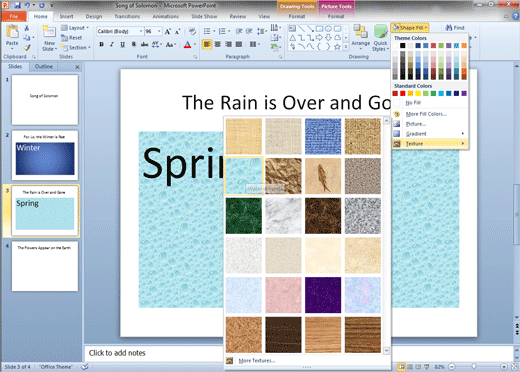
Task: Switch to the Transitions tab
Action: [127, 16]
